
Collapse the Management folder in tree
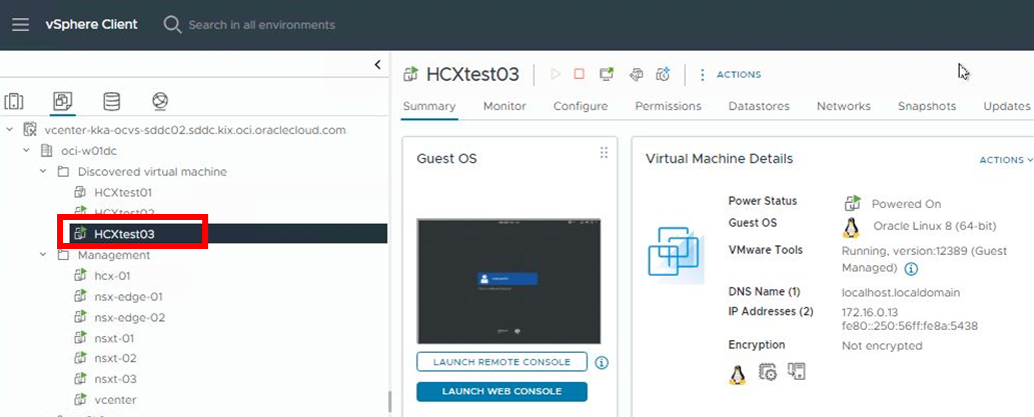pos(43,255)
